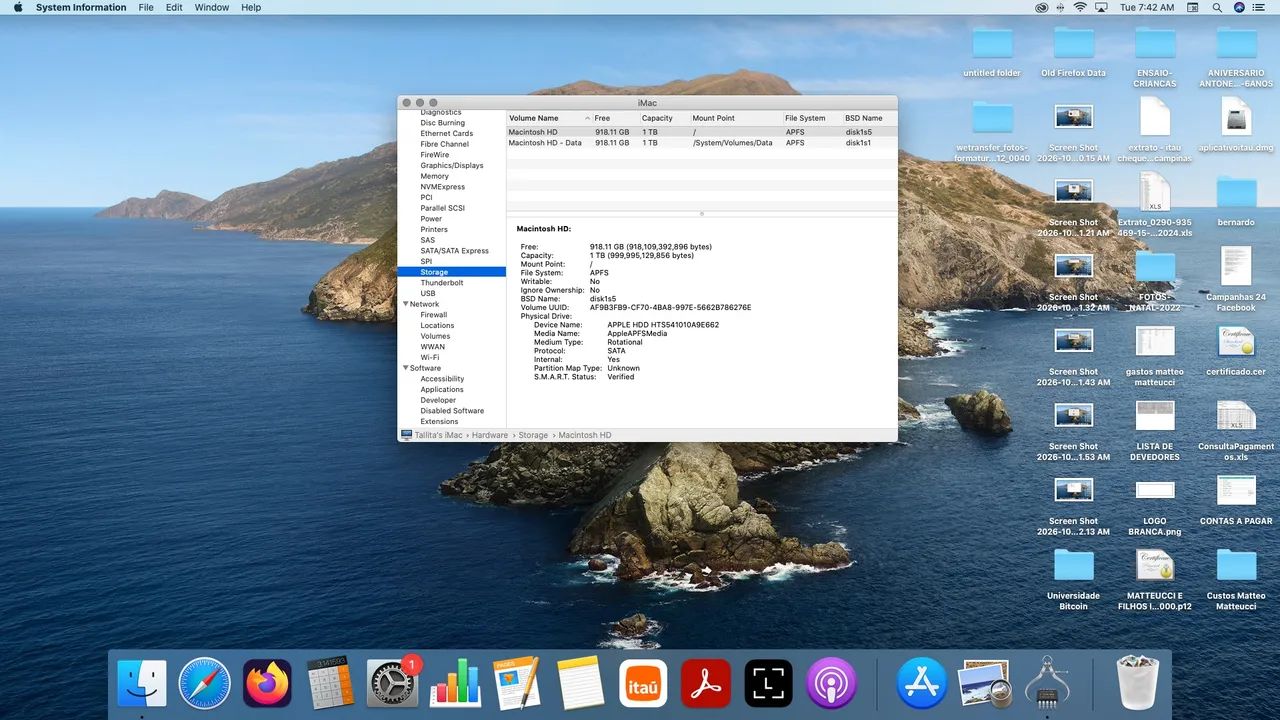
Task: Open the Wi-Fi menu bar icon
Action: [x=1080, y=7]
